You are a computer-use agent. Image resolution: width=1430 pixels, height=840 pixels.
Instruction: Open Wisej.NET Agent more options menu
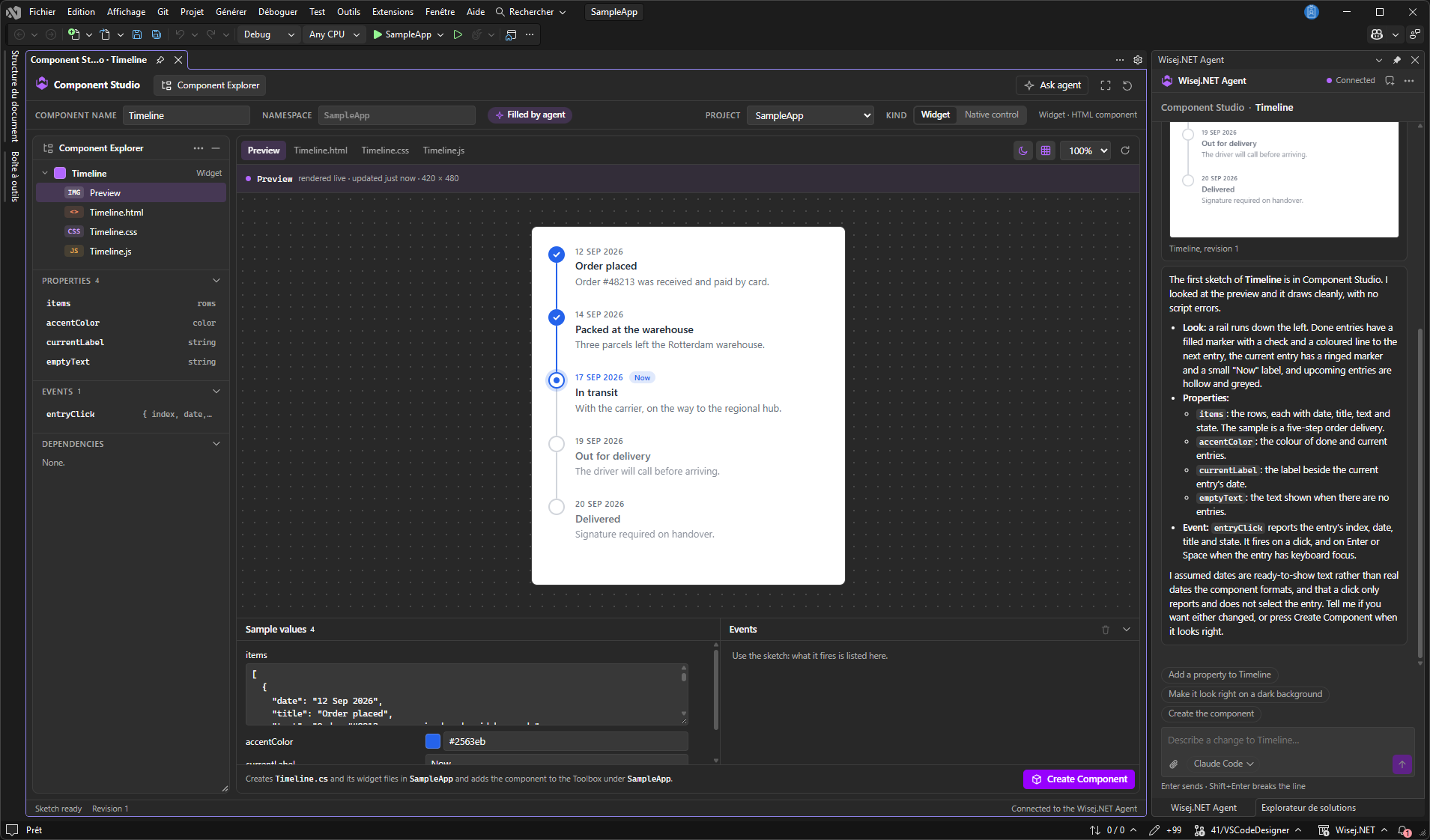coord(1409,81)
